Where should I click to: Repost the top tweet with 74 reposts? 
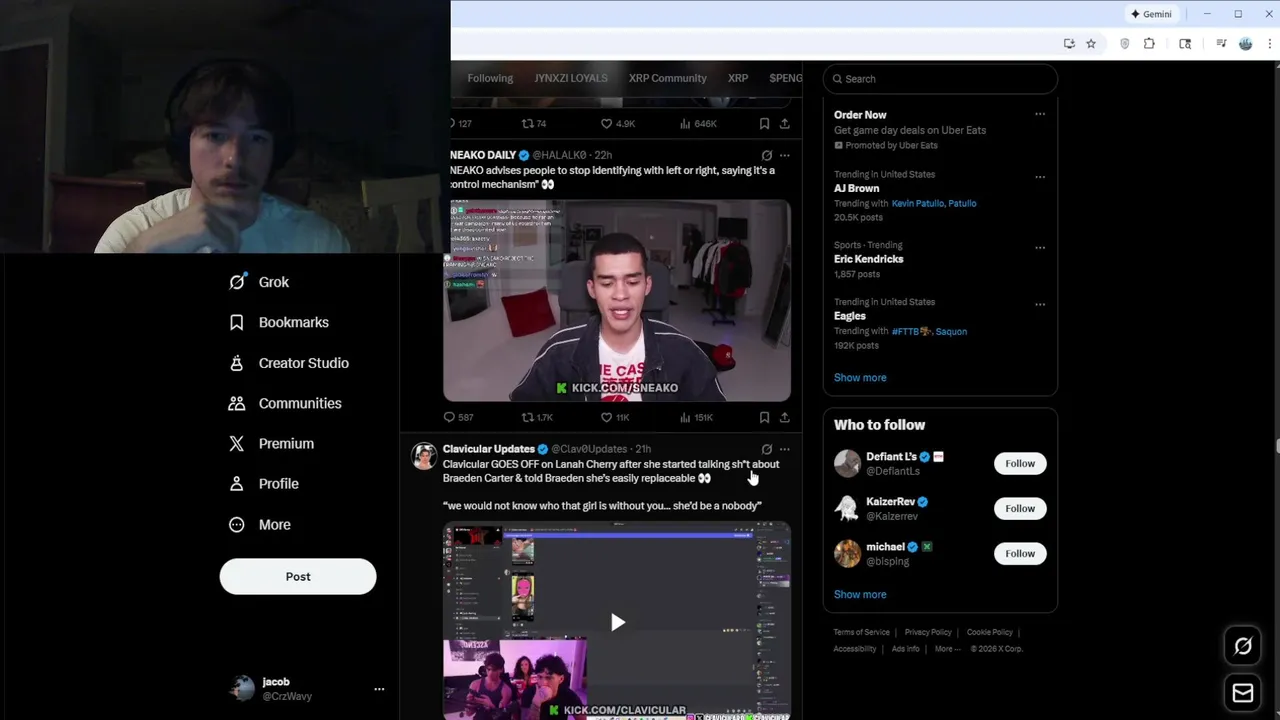point(534,123)
